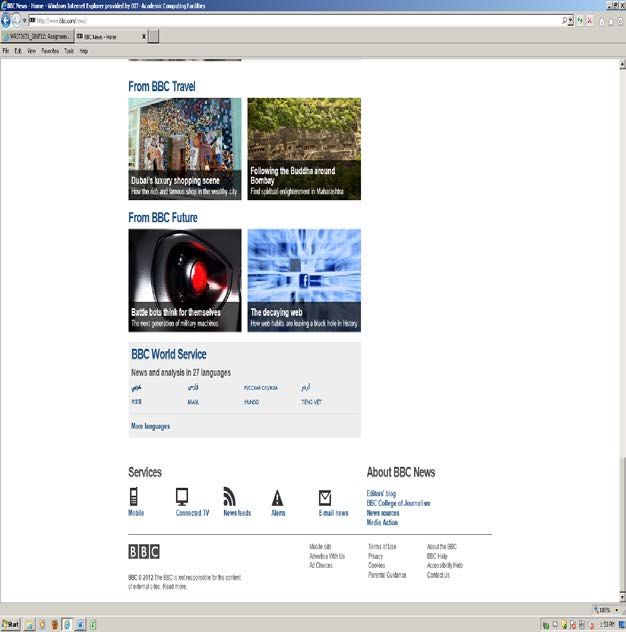Open the recent pages dropdown beside Forward
The width and height of the screenshot is (626, 632).
(x=24, y=21)
